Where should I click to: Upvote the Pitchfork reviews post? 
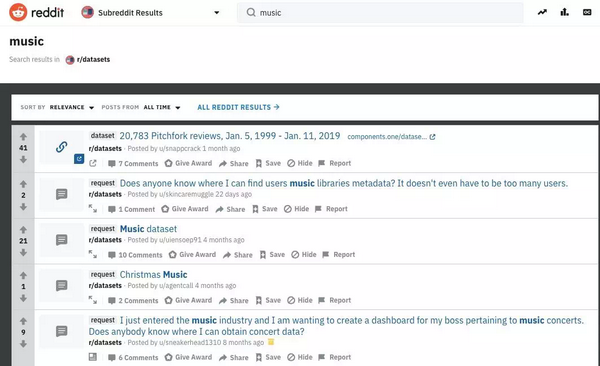coord(23,137)
